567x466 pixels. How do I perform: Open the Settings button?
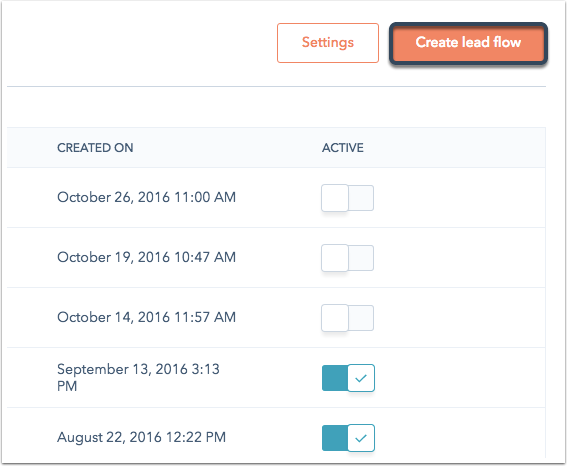328,43
